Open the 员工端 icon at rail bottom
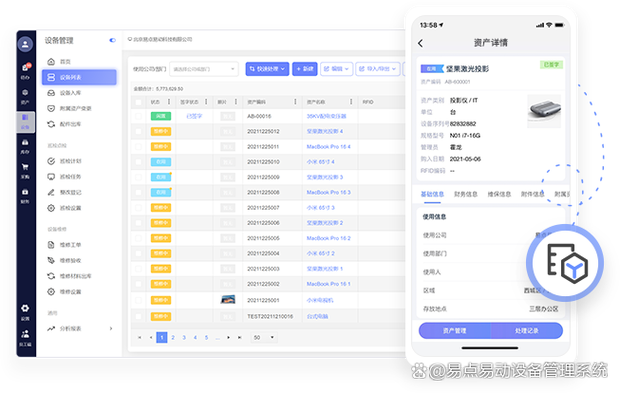The height and width of the screenshot is (393, 620). (x=25, y=338)
